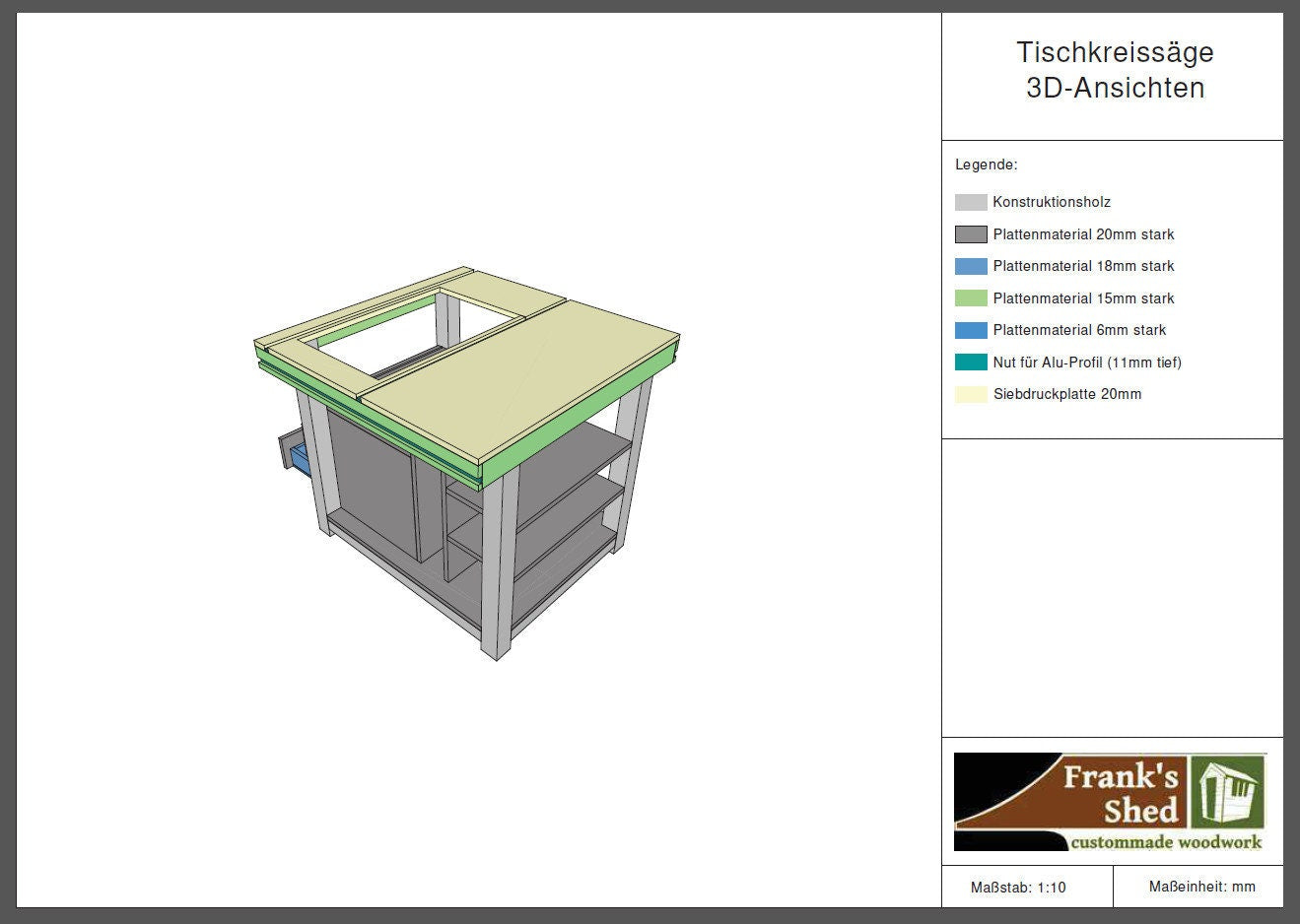
Task: Click the Tischkreissäge 3D-Ansichten title
Action: click(x=1114, y=70)
